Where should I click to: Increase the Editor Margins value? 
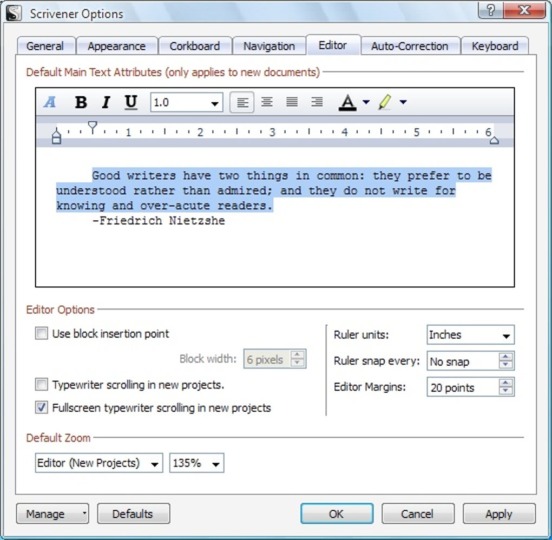pos(506,383)
